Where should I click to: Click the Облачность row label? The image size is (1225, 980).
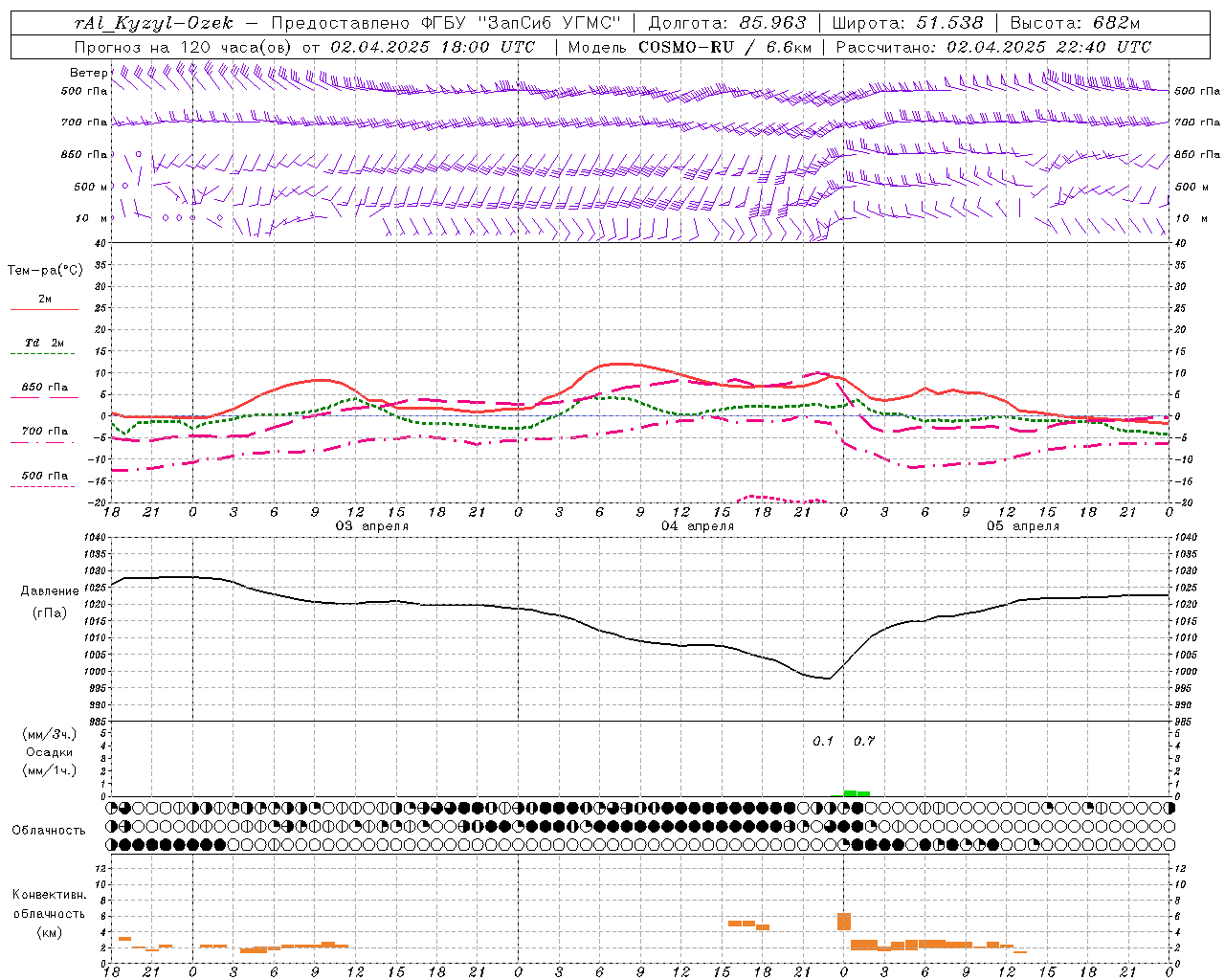click(x=49, y=831)
